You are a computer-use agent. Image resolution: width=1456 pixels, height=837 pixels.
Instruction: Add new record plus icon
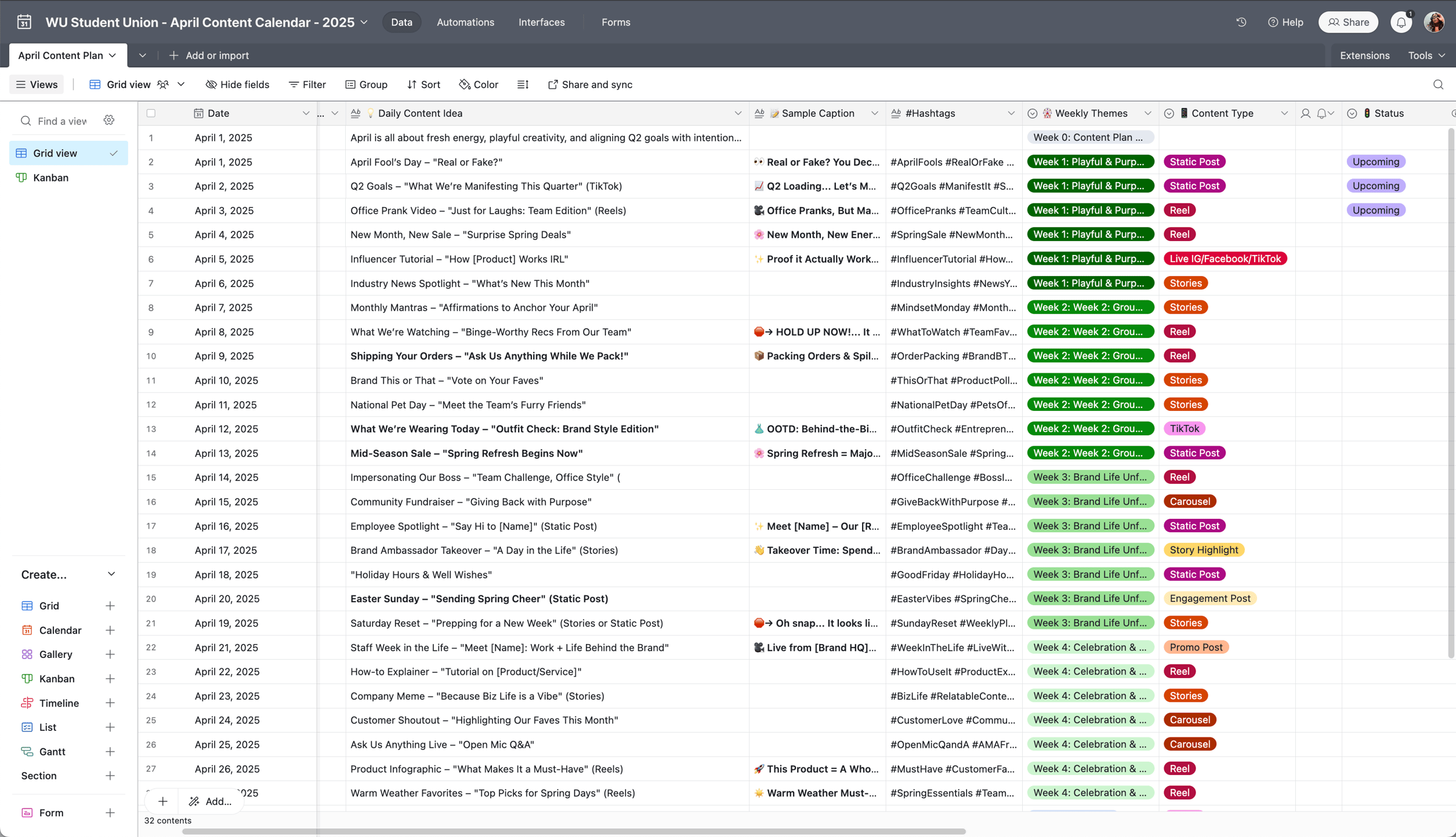click(x=163, y=801)
